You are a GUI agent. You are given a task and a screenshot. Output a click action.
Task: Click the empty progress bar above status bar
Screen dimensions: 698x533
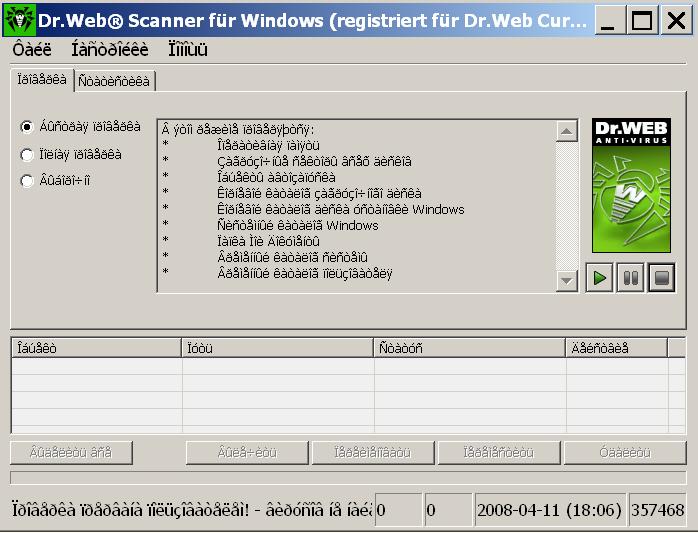tap(348, 478)
